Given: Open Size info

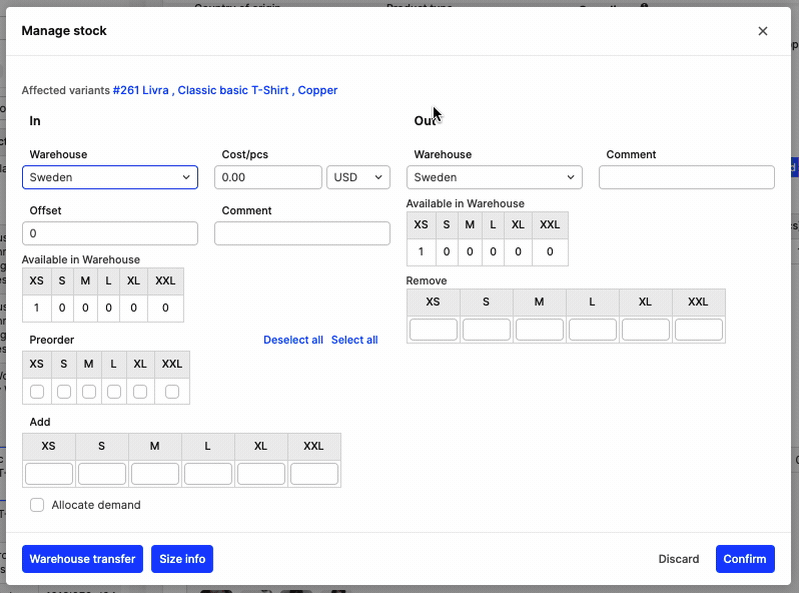Looking at the screenshot, I should [182, 559].
